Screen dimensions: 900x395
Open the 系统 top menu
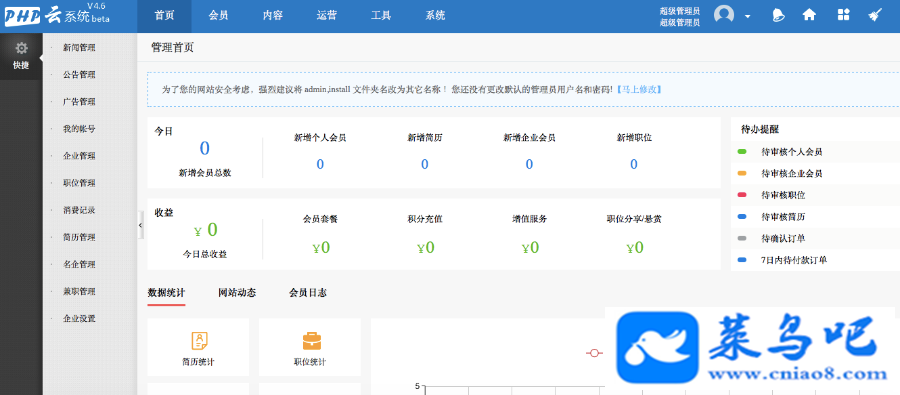(x=435, y=16)
